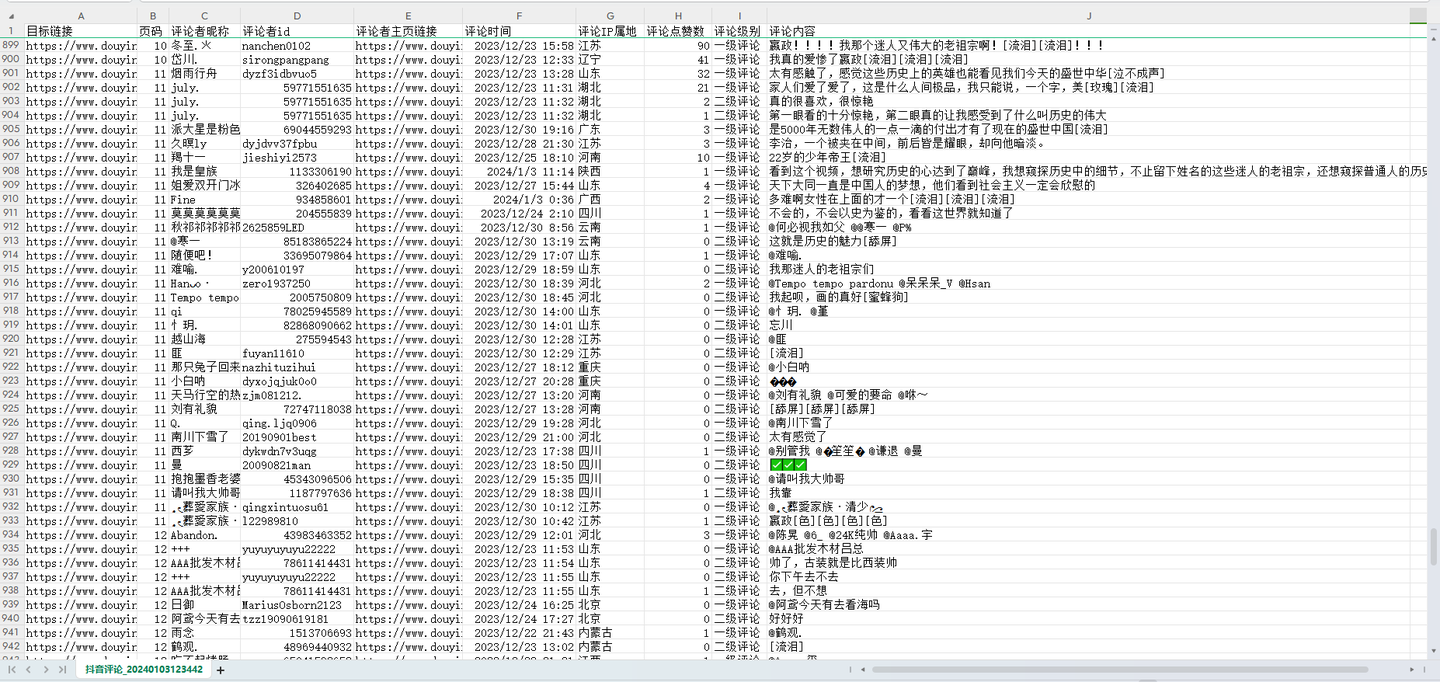Click the 评论级别 header cell
This screenshot has height=682, width=1440.
(738, 31)
